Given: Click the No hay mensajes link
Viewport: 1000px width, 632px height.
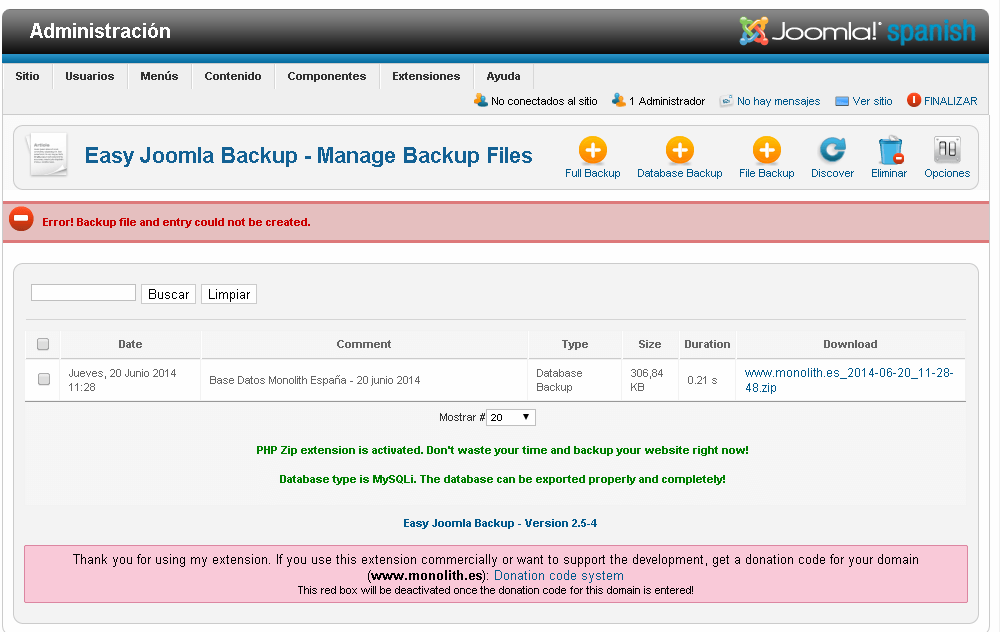Looking at the screenshot, I should 778,101.
